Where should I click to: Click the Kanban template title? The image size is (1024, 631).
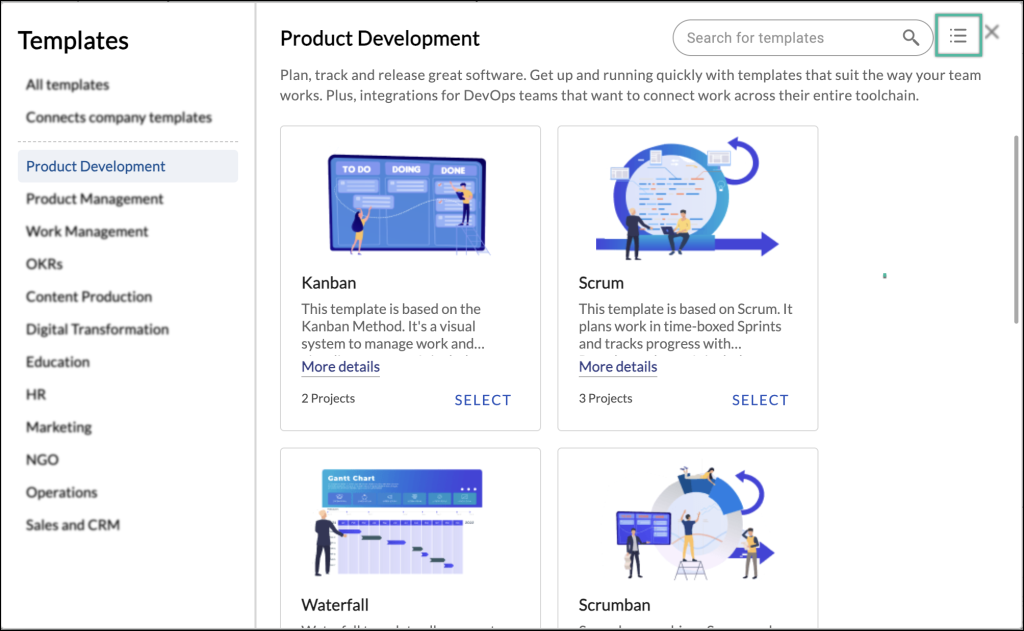tap(328, 283)
